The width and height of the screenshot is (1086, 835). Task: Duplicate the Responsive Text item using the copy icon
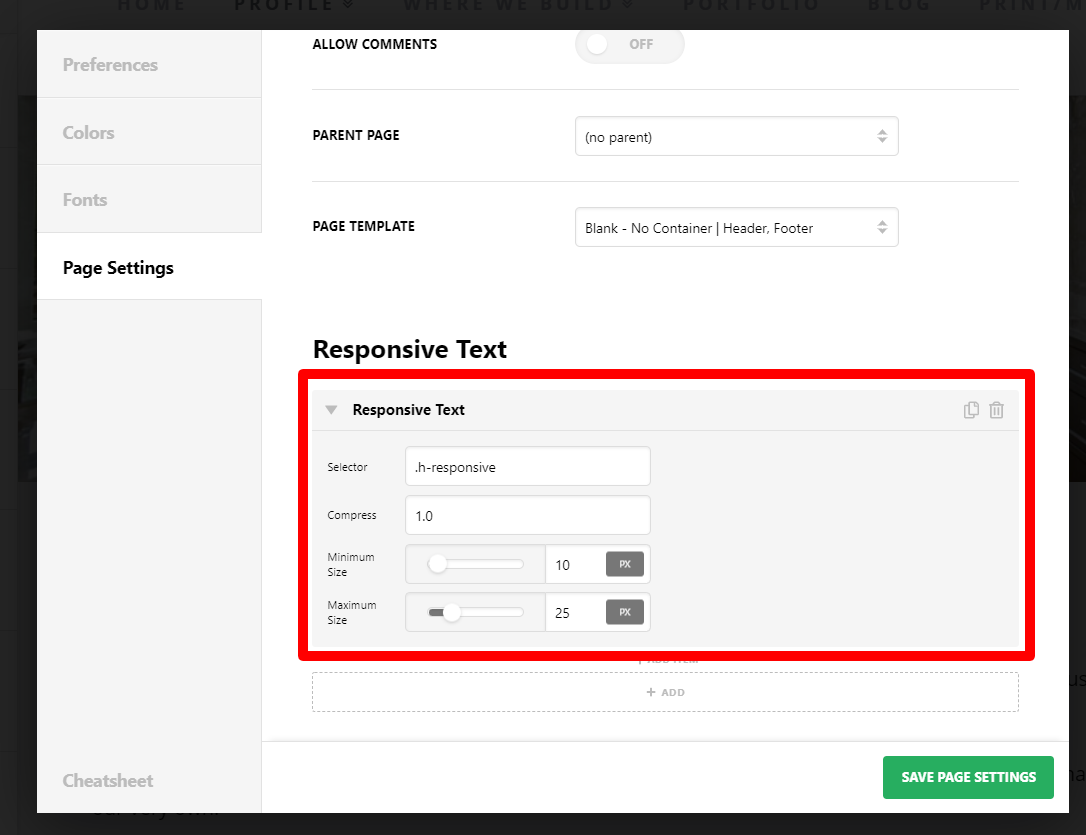(971, 410)
